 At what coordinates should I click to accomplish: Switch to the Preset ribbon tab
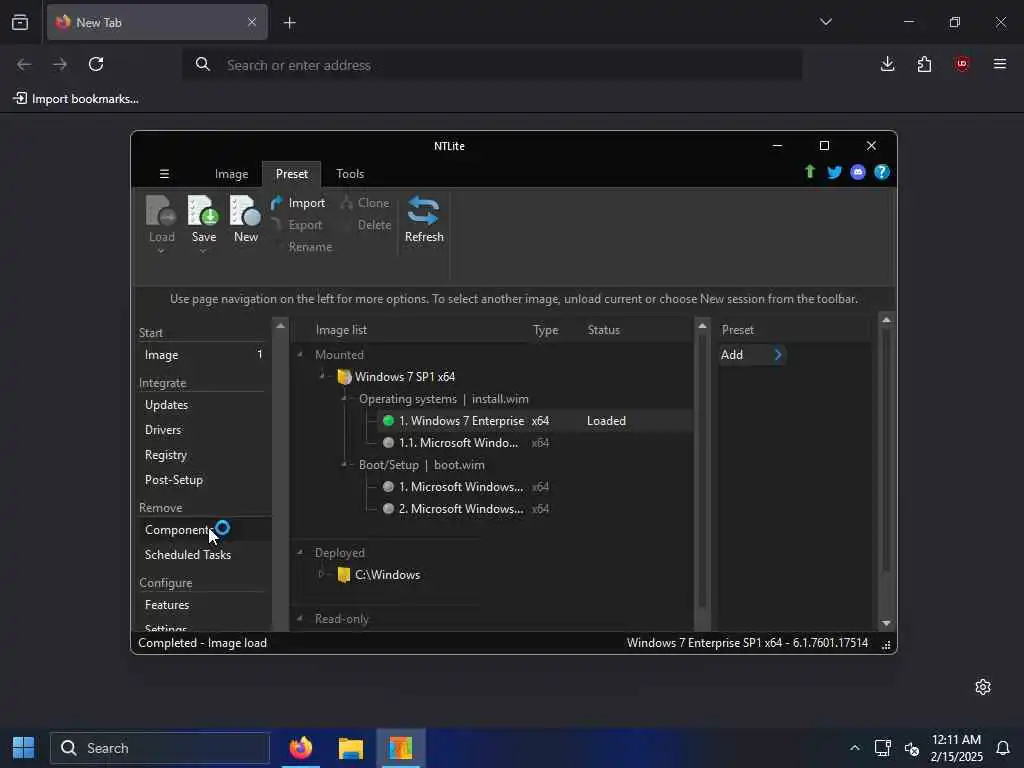[x=291, y=174]
